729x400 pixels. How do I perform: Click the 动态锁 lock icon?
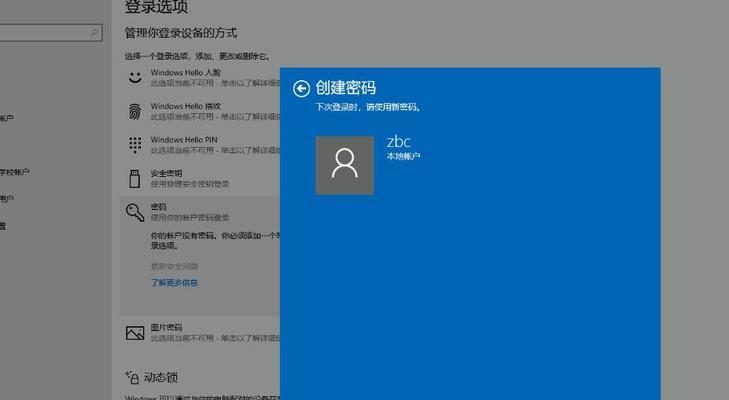(x=132, y=377)
